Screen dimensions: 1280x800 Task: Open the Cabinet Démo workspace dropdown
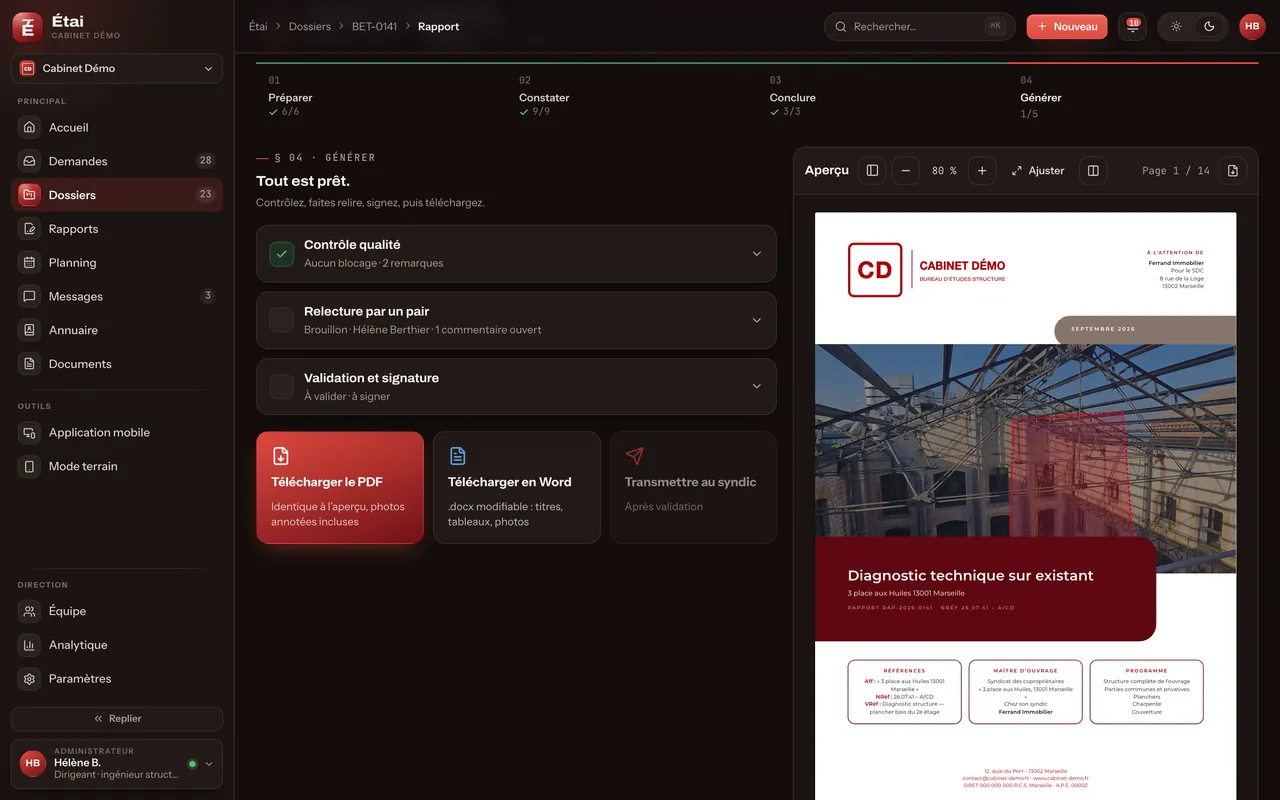pyautogui.click(x=117, y=69)
